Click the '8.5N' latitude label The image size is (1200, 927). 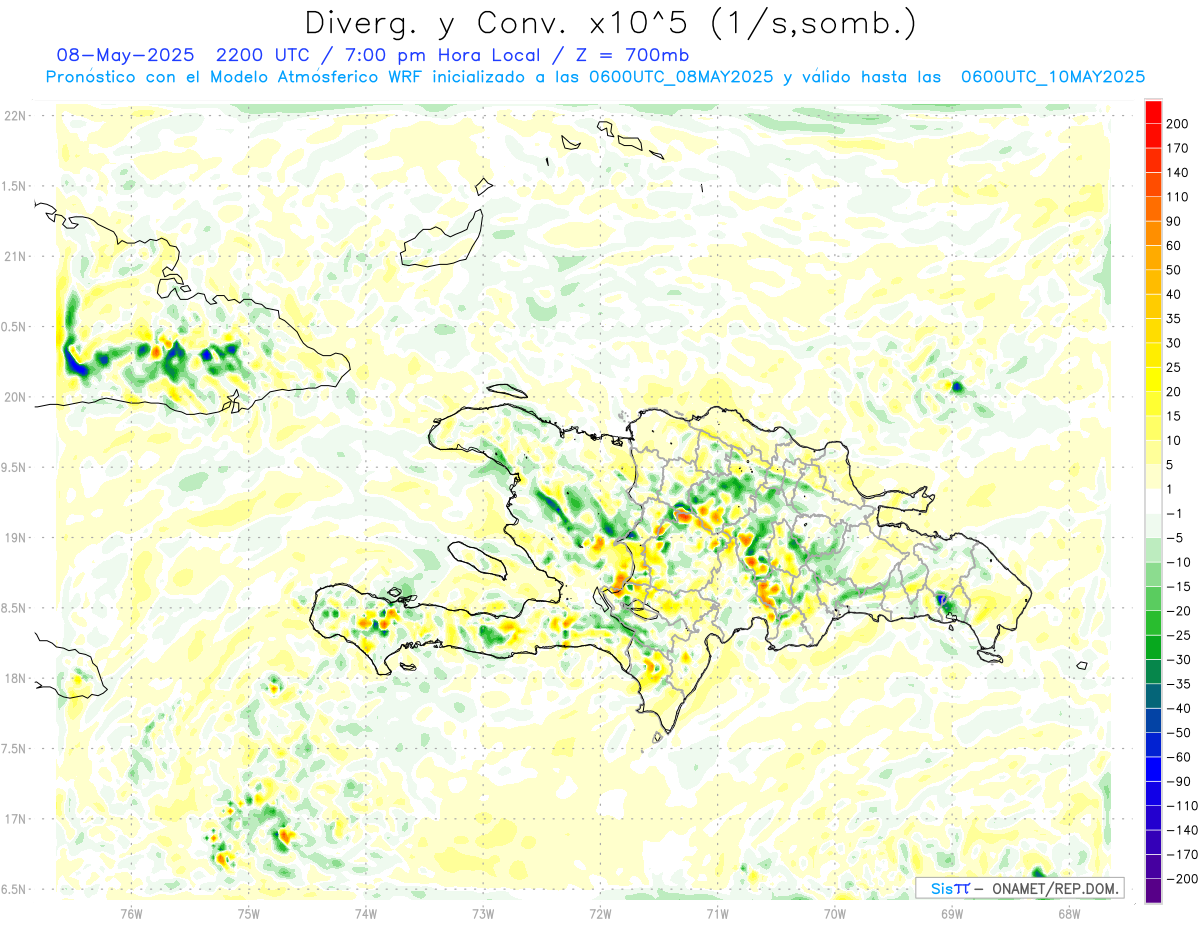point(14,608)
